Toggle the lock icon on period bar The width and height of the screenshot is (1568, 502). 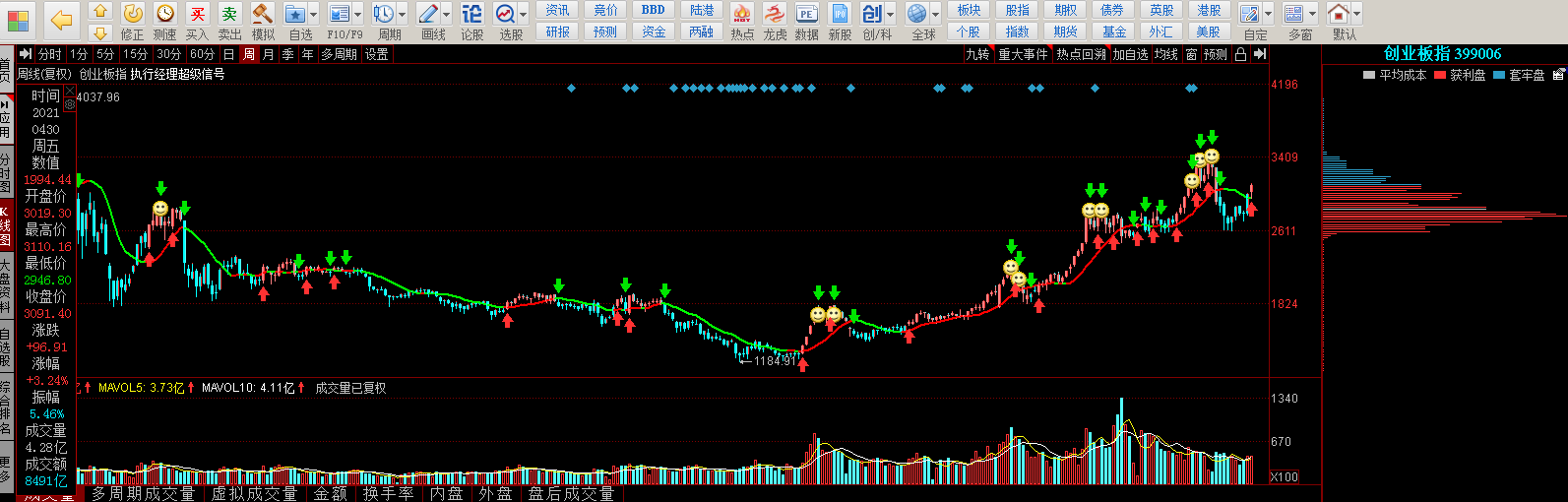[x=1241, y=54]
